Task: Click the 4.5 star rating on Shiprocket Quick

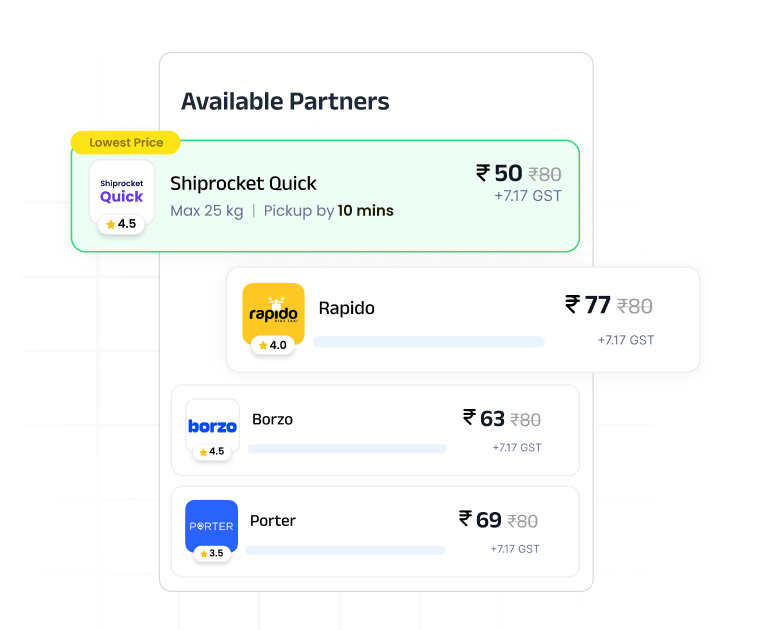Action: [121, 224]
